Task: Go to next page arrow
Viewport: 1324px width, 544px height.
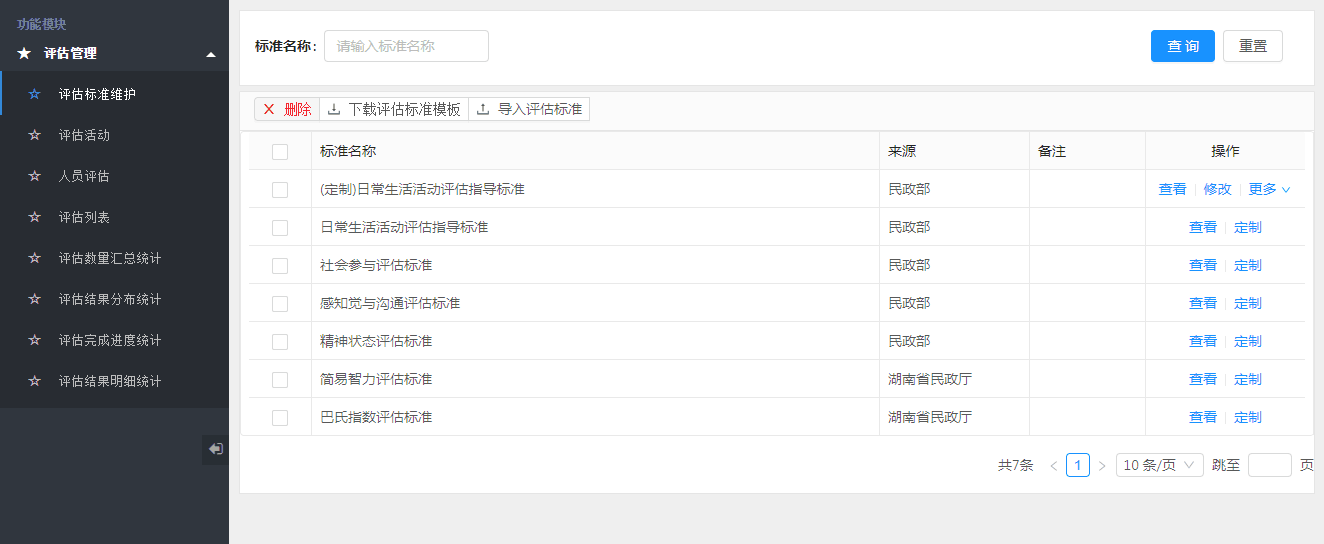Action: point(1102,465)
